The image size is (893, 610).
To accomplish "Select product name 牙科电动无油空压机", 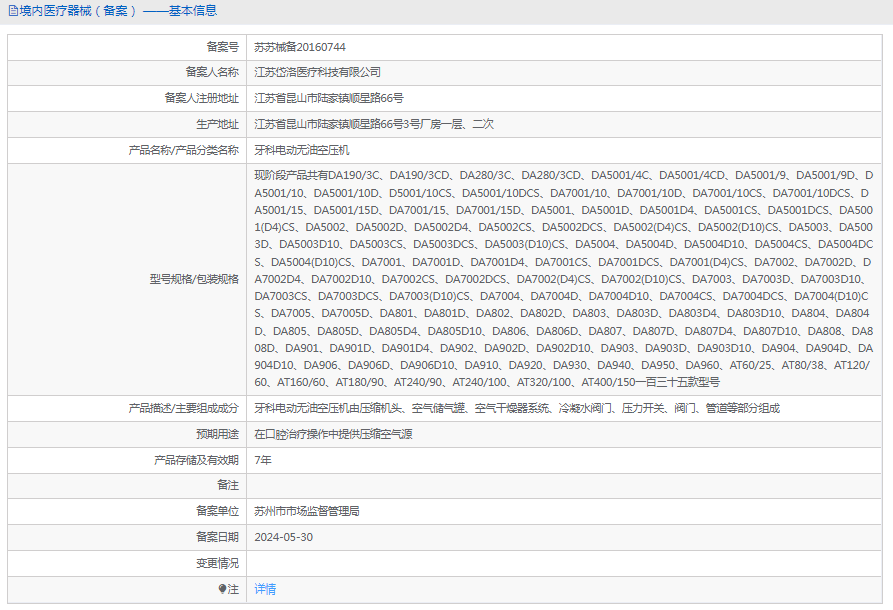I will pos(302,150).
